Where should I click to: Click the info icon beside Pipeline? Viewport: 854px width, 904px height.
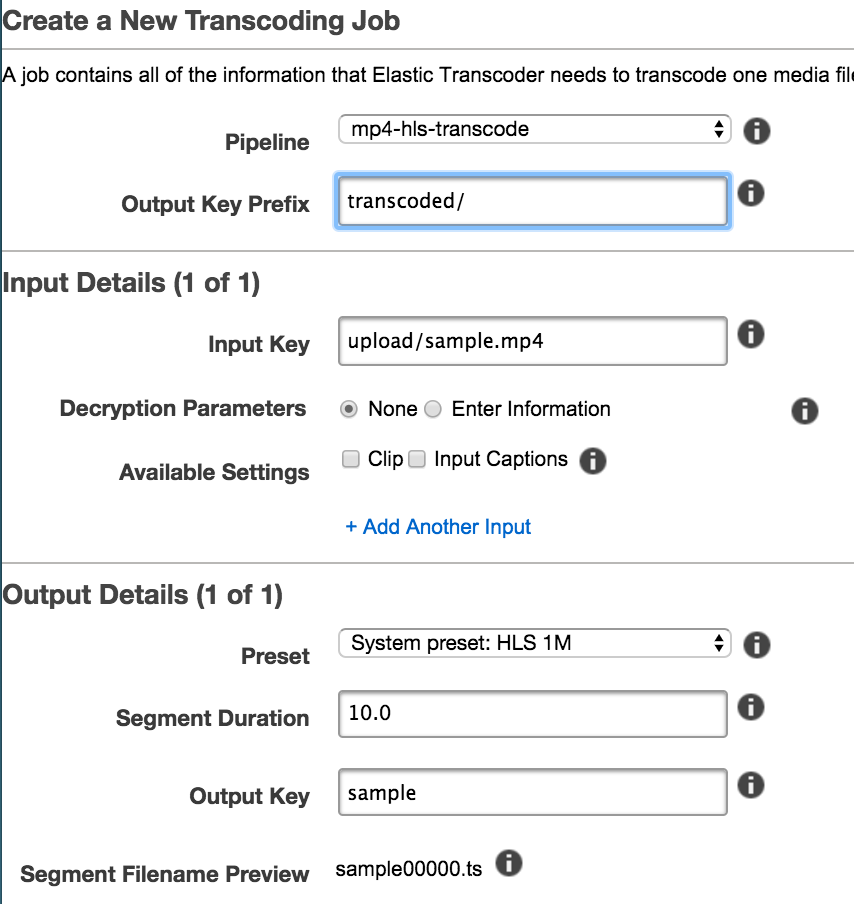[x=757, y=130]
